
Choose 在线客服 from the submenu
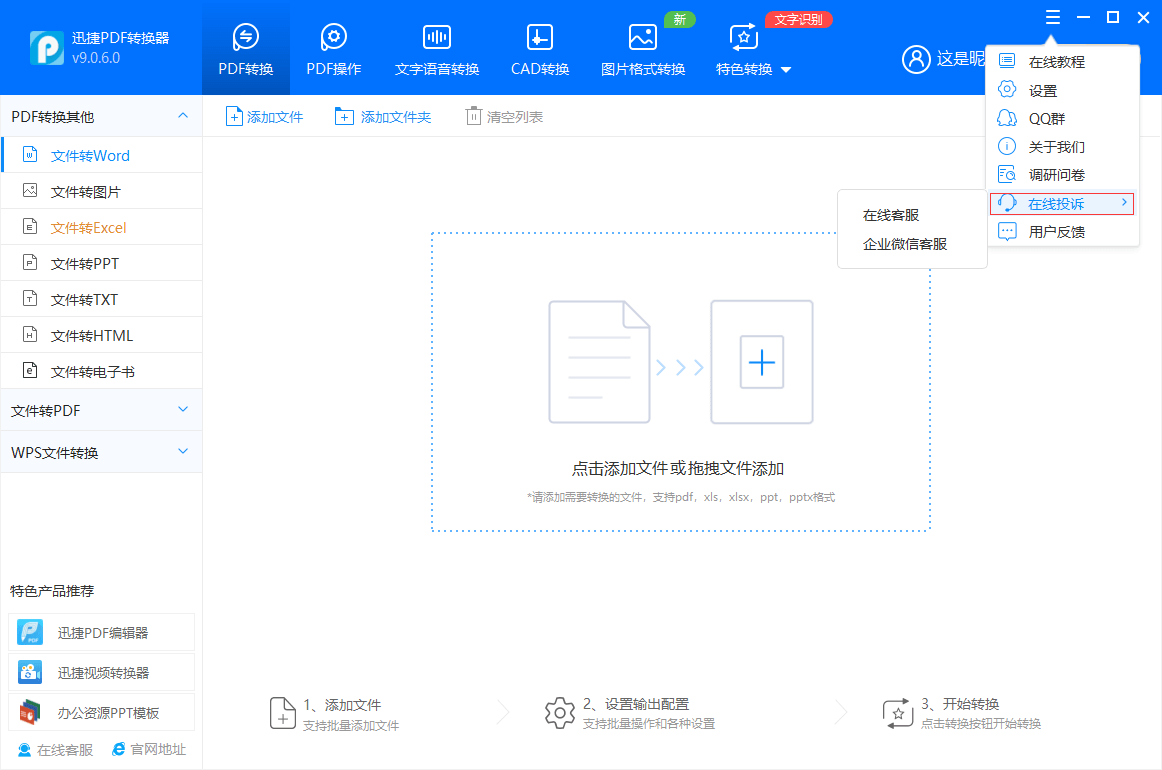coord(891,215)
